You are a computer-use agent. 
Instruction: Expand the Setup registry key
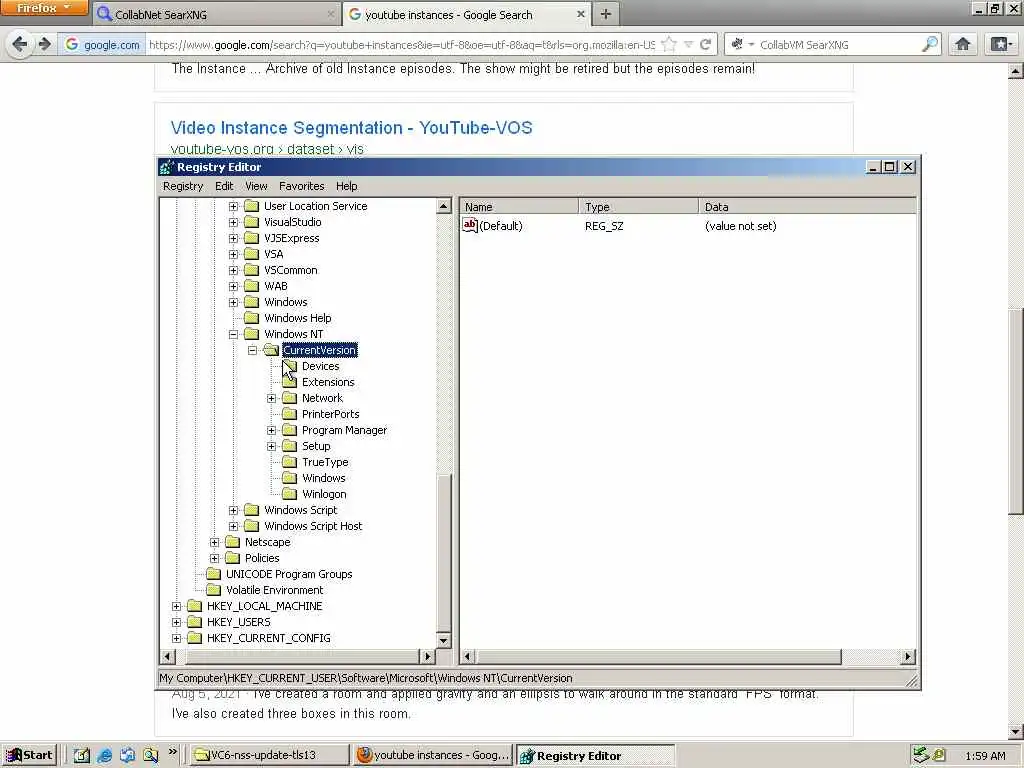point(271,446)
